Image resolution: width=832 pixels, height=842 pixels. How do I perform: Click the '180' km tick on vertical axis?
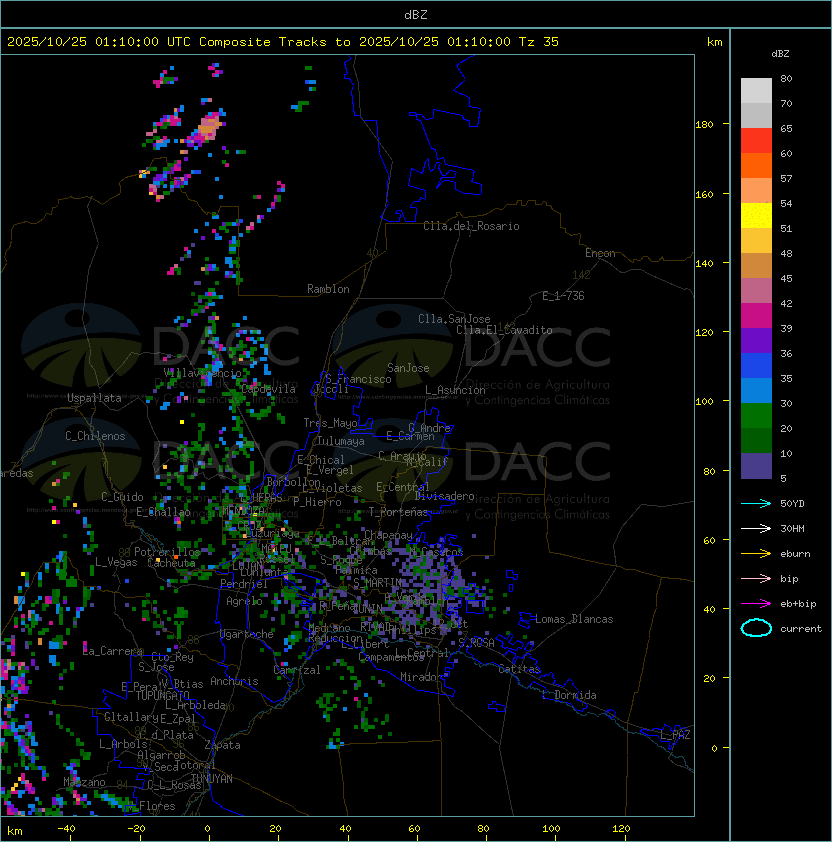point(704,125)
